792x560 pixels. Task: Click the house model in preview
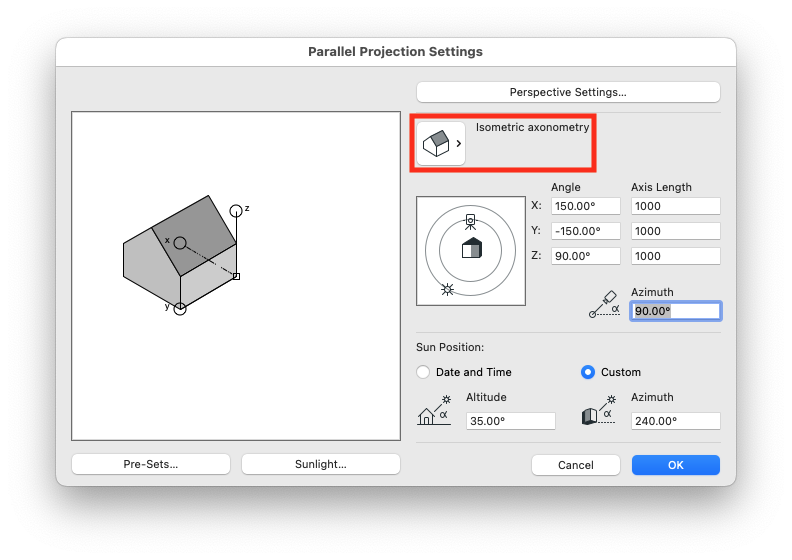[180, 250]
